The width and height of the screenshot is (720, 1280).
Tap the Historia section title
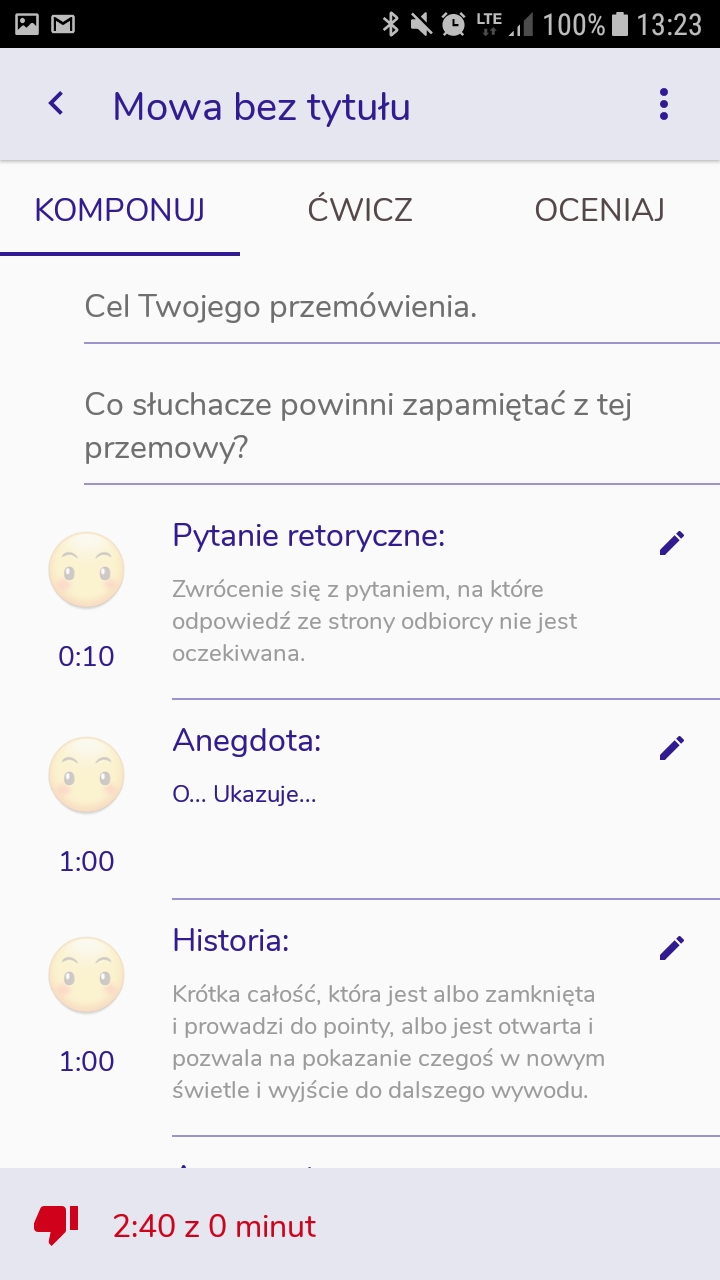230,940
